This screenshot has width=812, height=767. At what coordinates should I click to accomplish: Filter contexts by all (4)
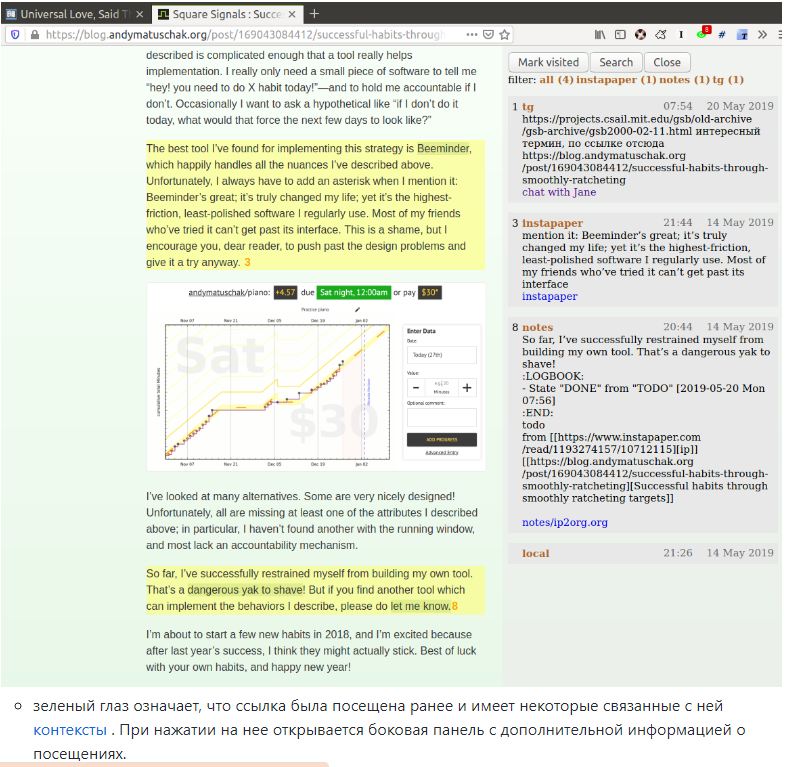tap(556, 80)
